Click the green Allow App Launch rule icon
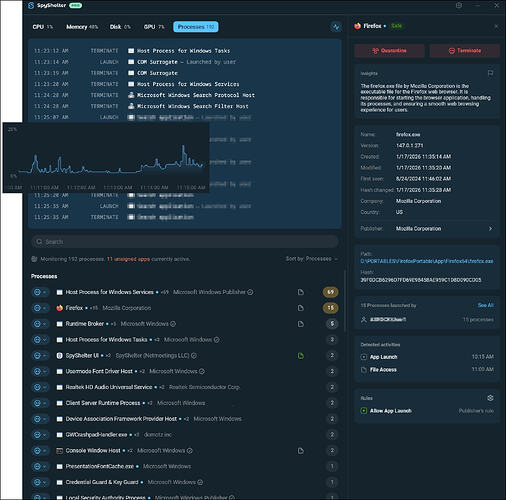506x500 pixels. point(364,411)
